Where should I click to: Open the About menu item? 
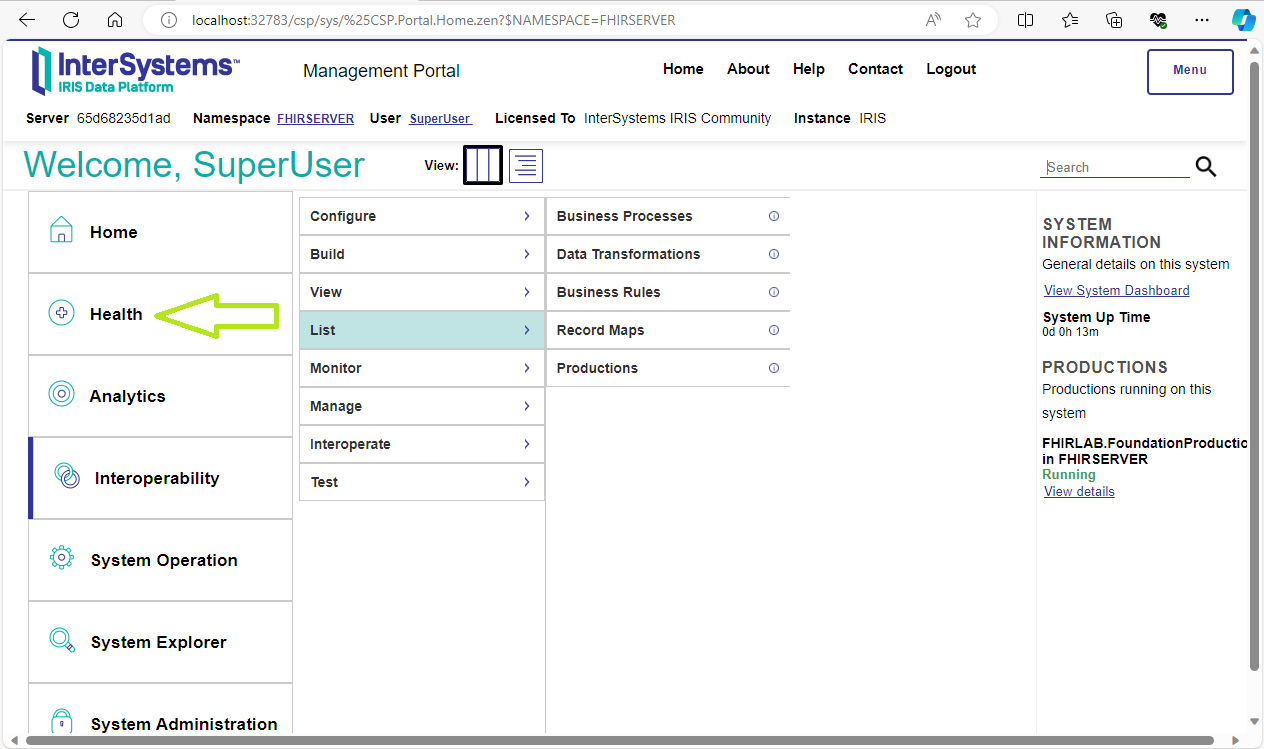pos(748,69)
